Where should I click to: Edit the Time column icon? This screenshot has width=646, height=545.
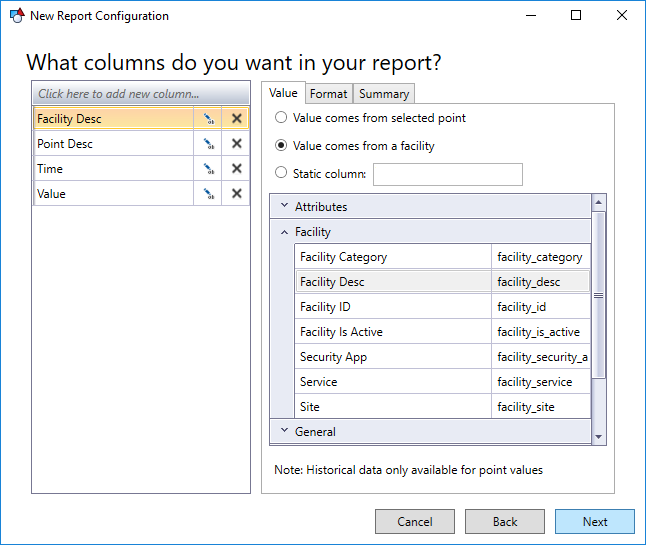(209, 169)
